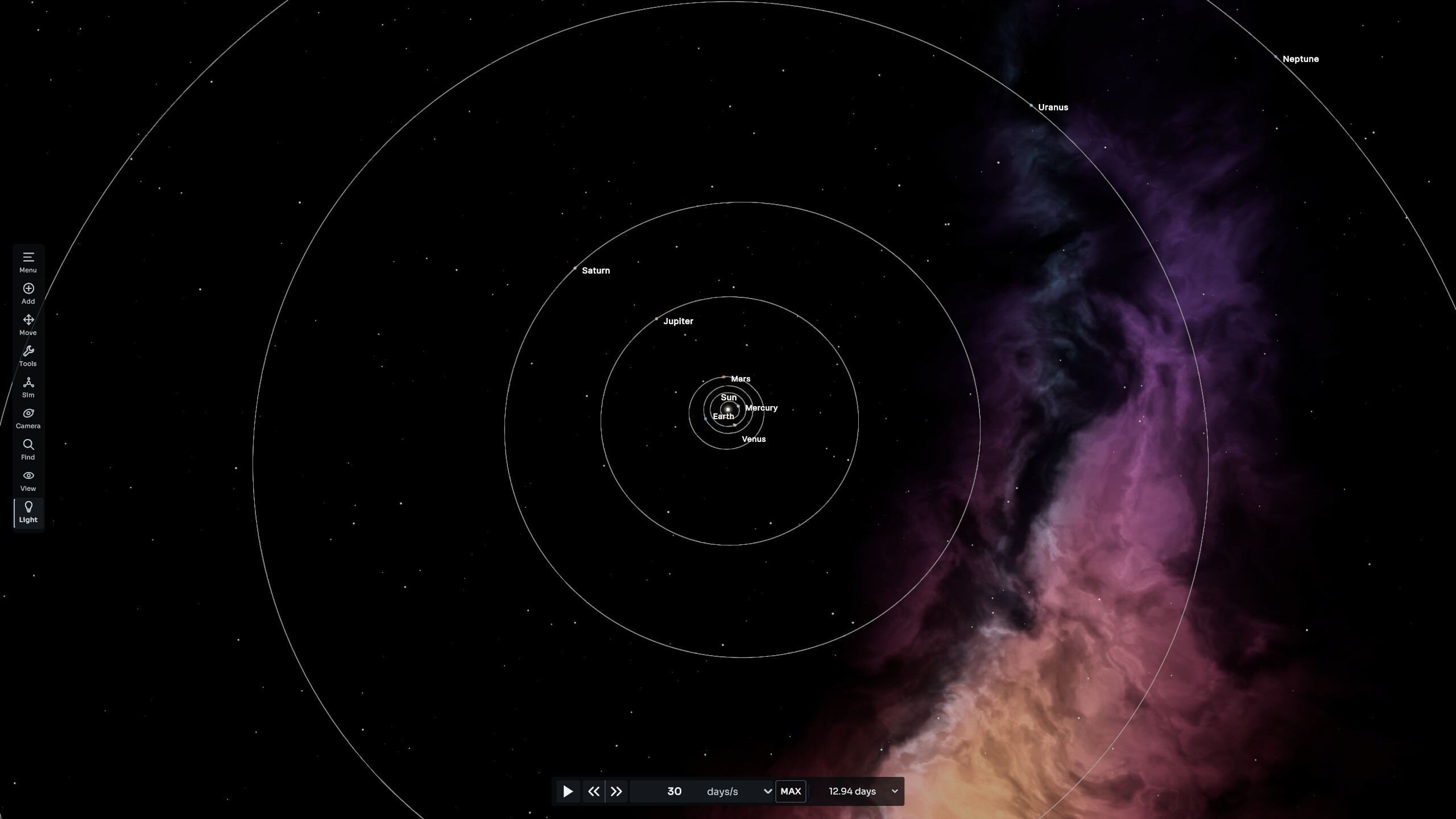Open the Tools wrench panel
Viewport: 1456px width, 819px height.
point(28,356)
